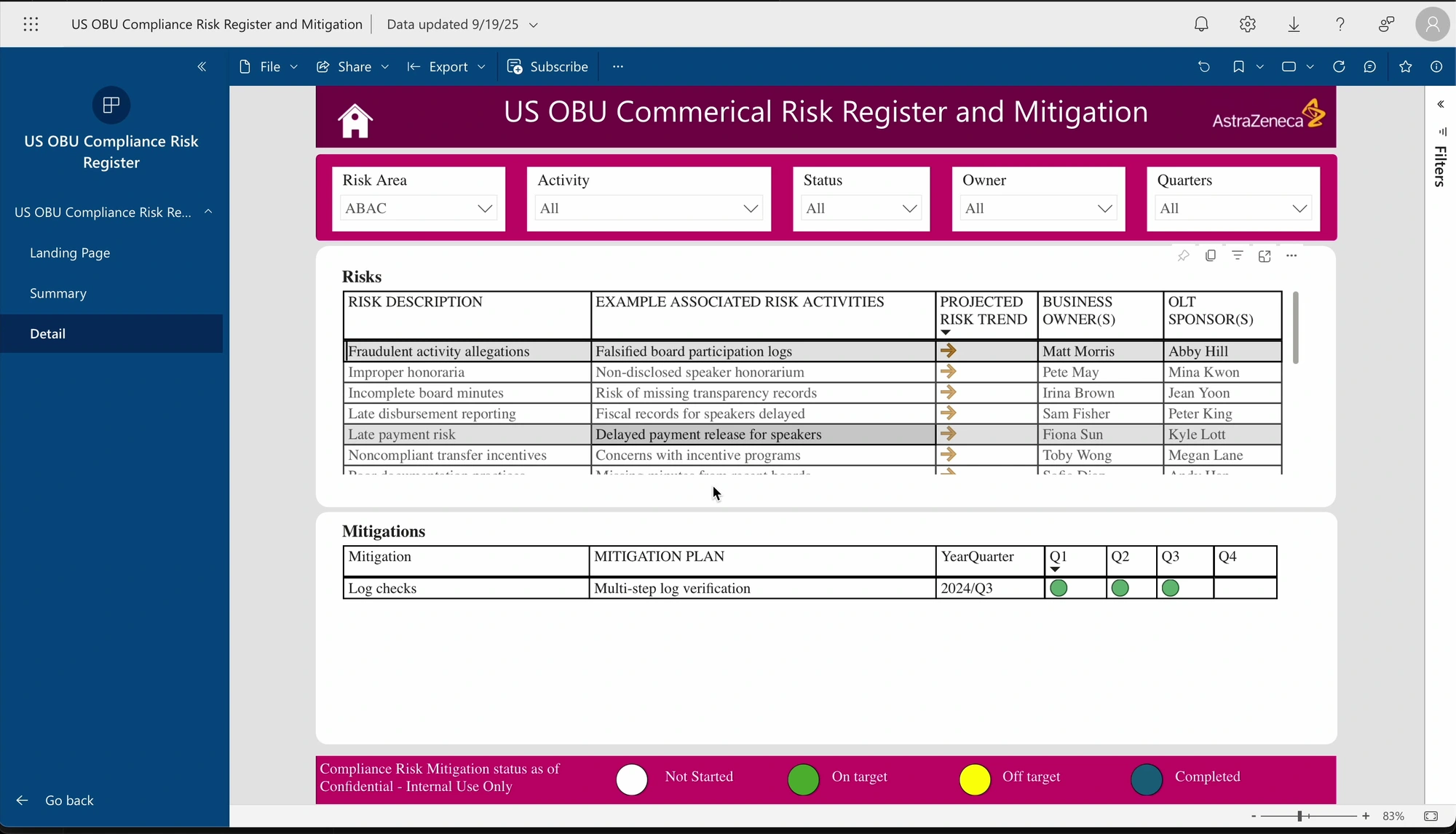Open the Export menu
The image size is (1456, 834).
[446, 66]
